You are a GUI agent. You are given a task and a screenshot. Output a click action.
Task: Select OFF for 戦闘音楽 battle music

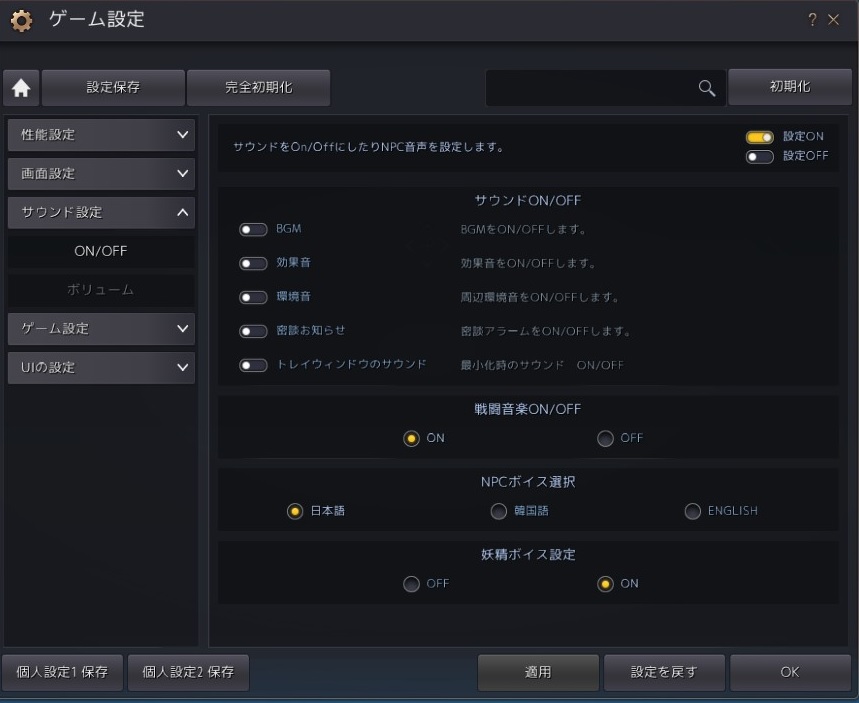(605, 438)
